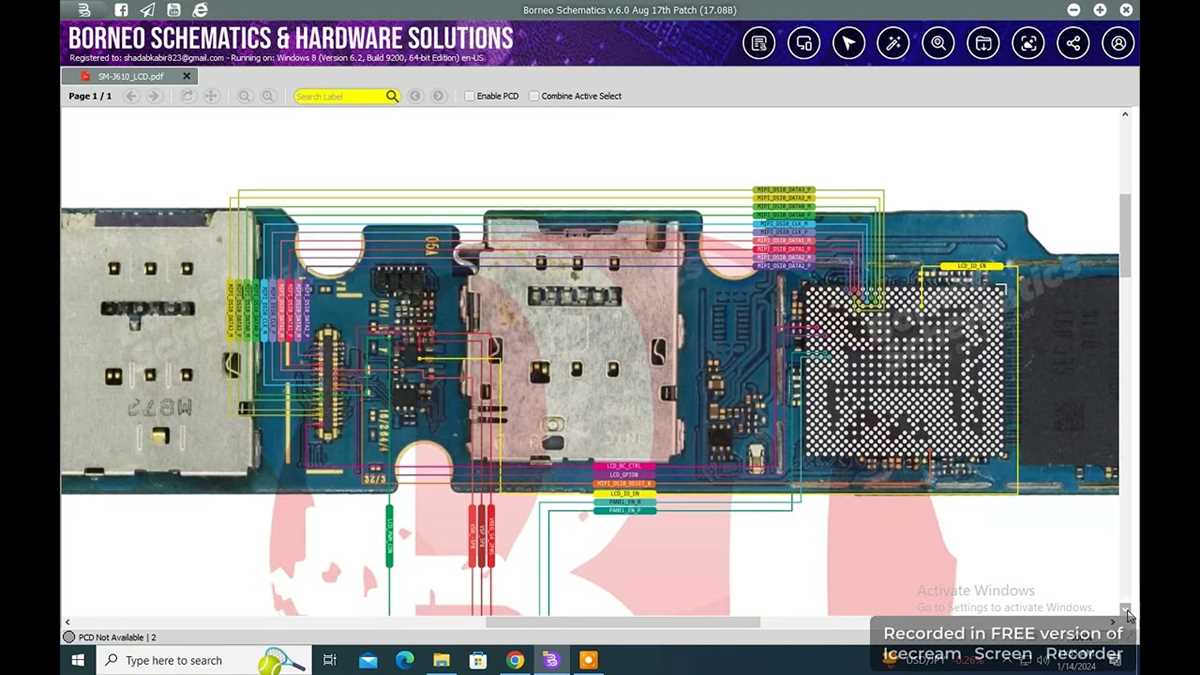Tick the Combine Active Select checkbox
1200x675 pixels.
click(534, 96)
